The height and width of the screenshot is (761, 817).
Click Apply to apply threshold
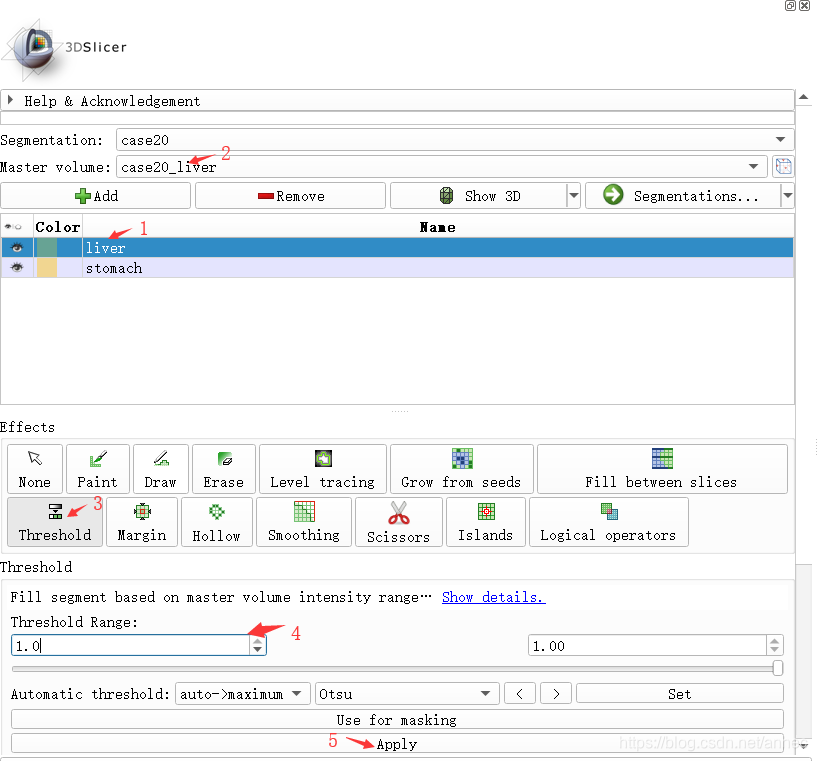(397, 743)
